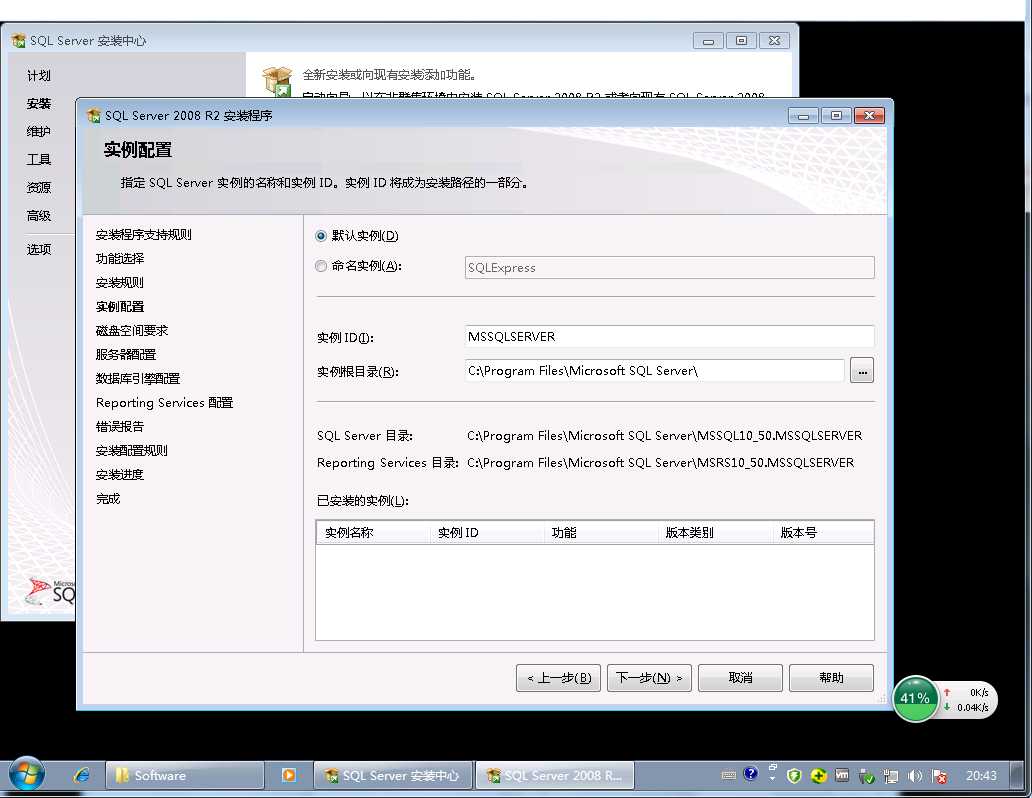Viewport: 1032px width, 798px height.
Task: Launch Internet Explorer from the taskbar
Action: click(82, 776)
